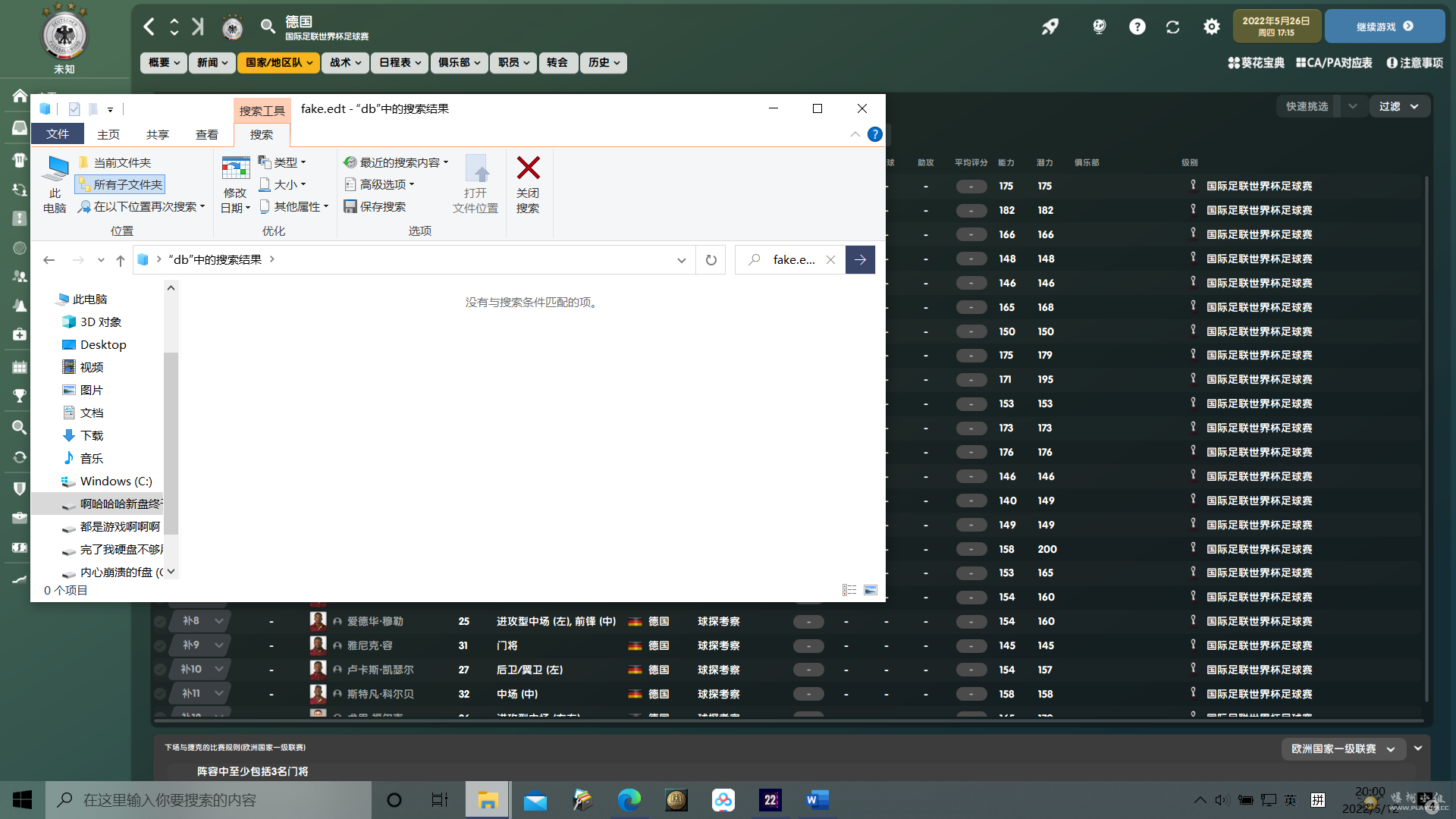
Task: Click Explorer's blue help icon
Action: tap(875, 134)
